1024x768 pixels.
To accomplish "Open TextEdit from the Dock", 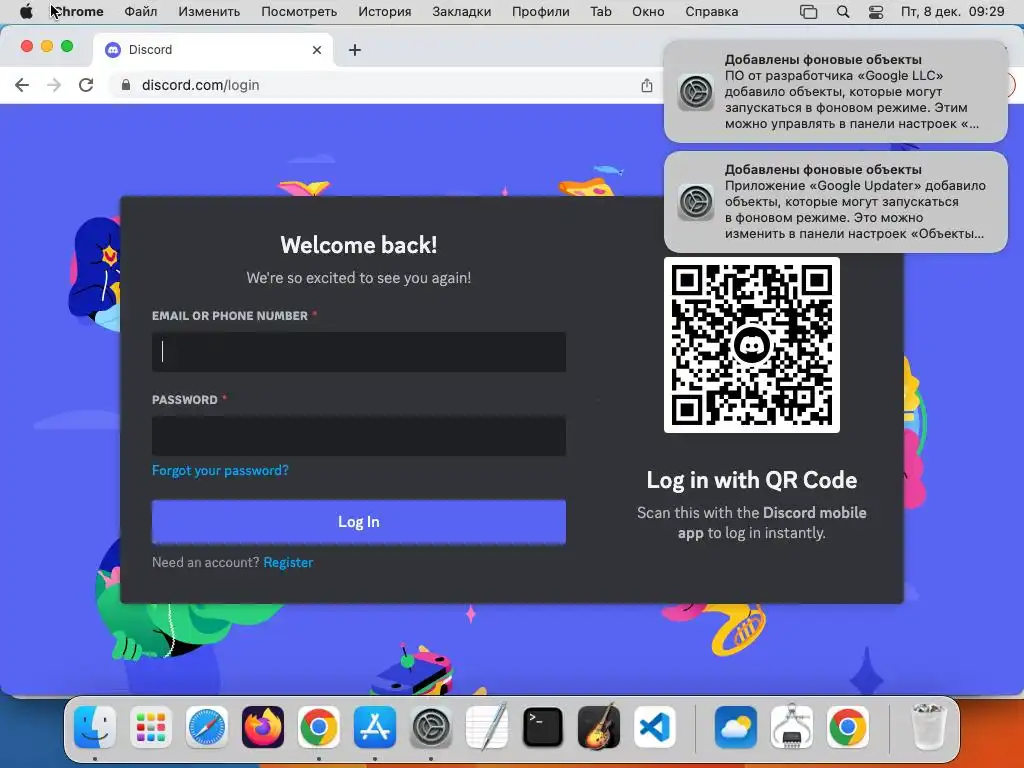I will (x=487, y=727).
